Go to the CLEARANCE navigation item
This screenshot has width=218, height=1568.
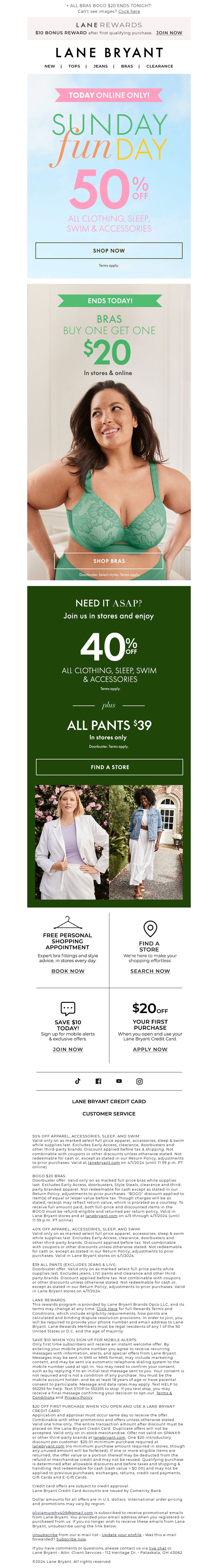pyautogui.click(x=159, y=66)
